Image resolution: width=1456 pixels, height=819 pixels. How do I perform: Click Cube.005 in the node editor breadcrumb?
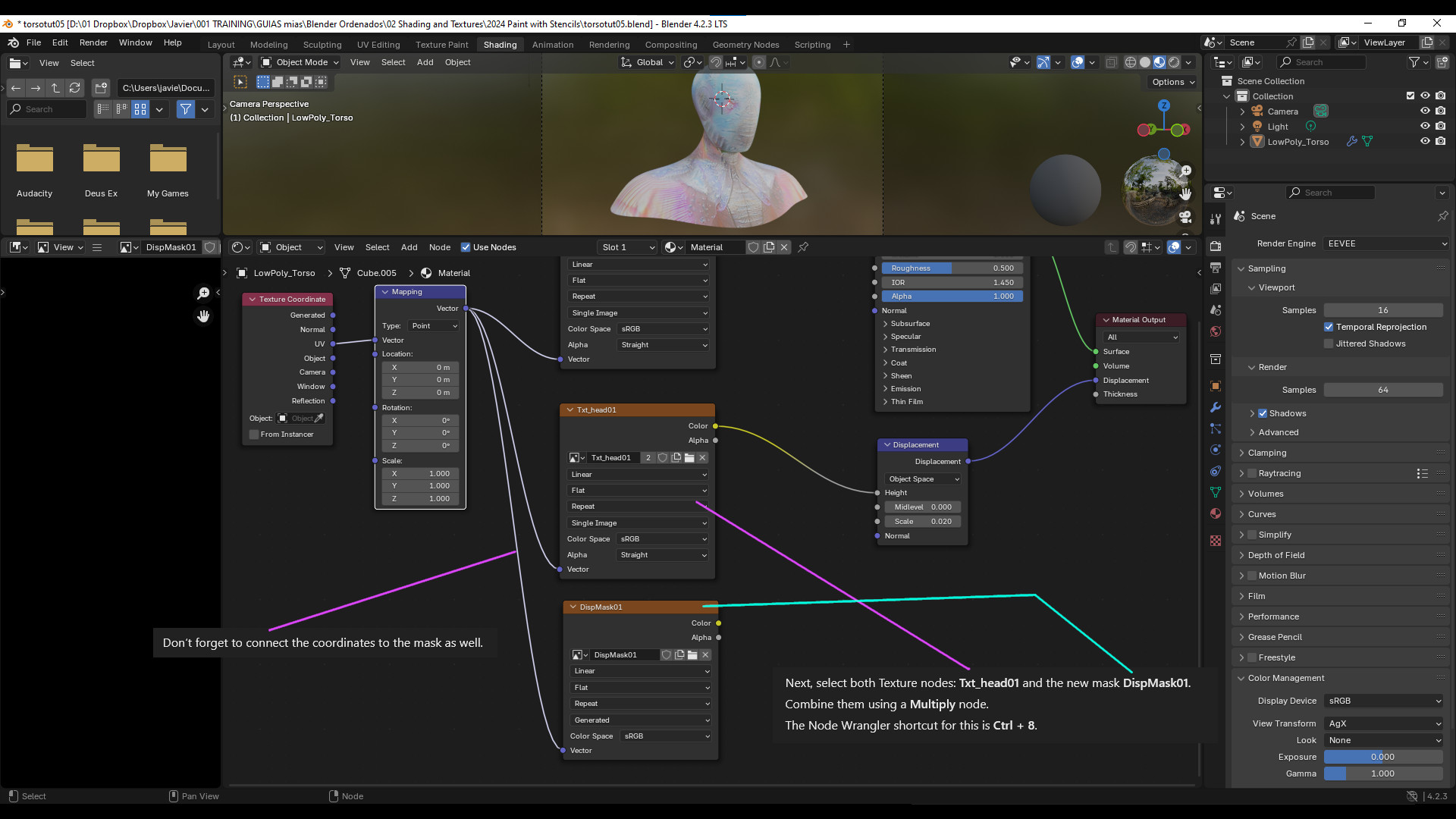pos(376,273)
